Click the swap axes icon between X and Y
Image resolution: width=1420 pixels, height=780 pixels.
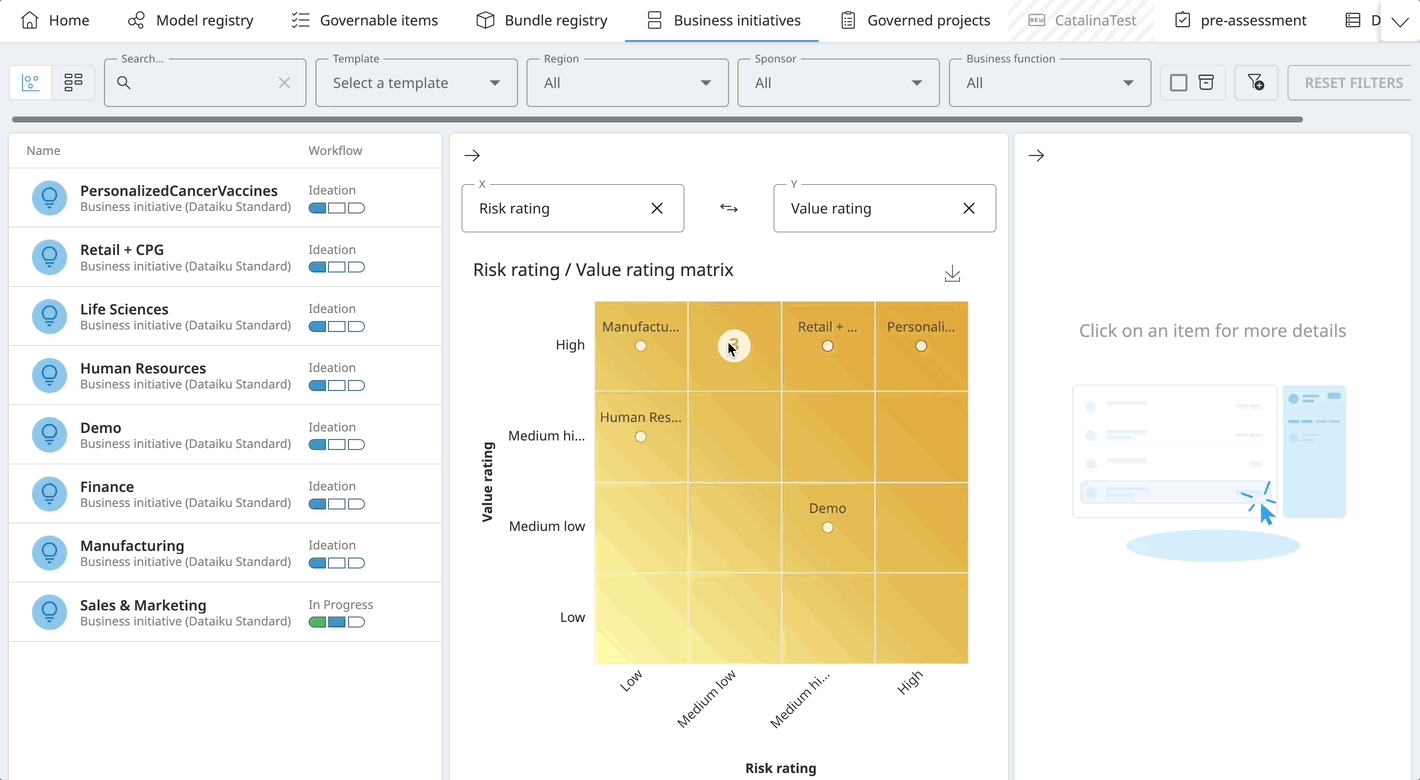728,208
